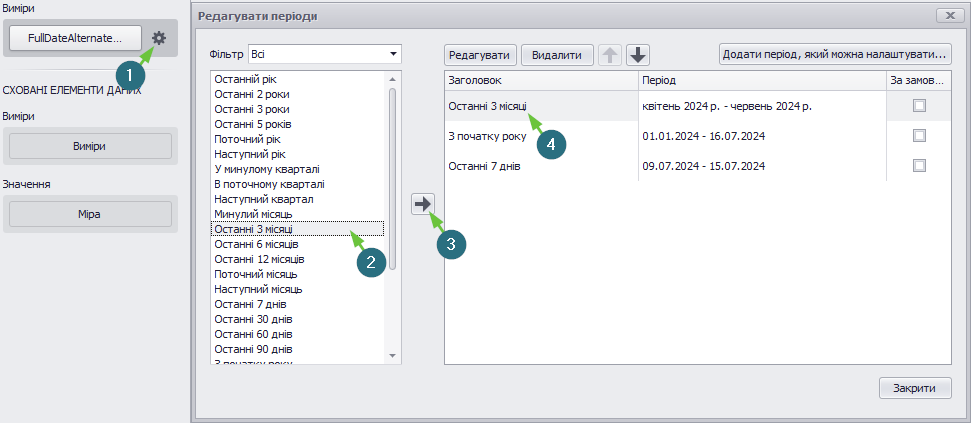Sort by Заголовок column header
The image size is (971, 423).
tap(541, 81)
